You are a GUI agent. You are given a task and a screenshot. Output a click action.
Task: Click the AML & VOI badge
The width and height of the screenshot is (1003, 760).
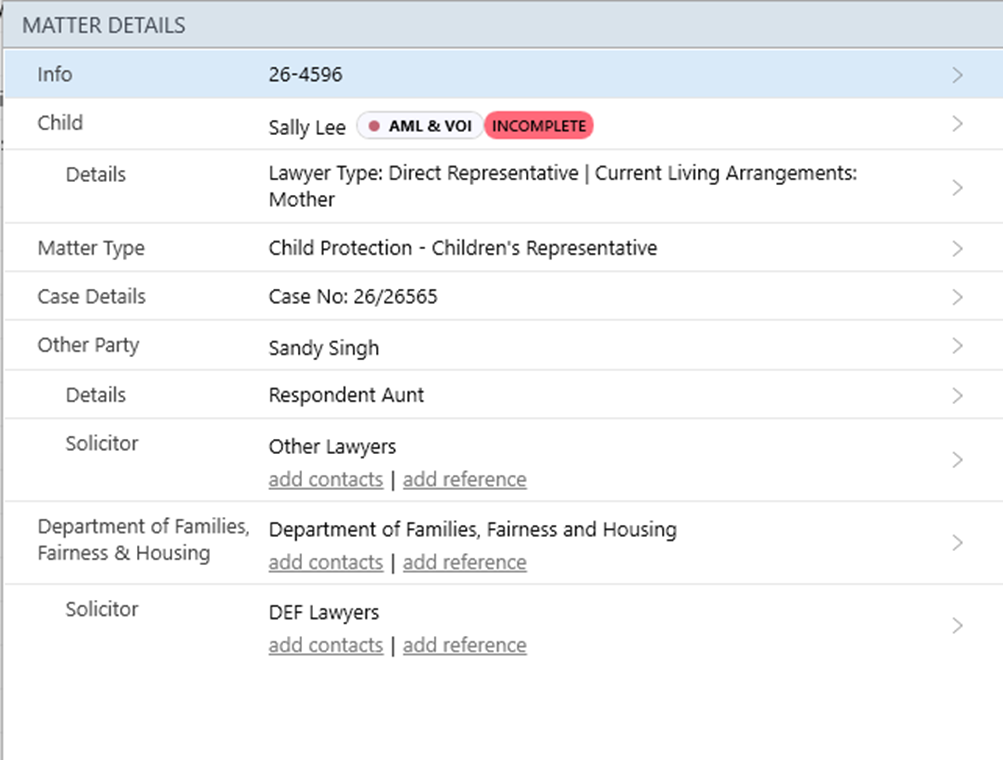(x=420, y=126)
